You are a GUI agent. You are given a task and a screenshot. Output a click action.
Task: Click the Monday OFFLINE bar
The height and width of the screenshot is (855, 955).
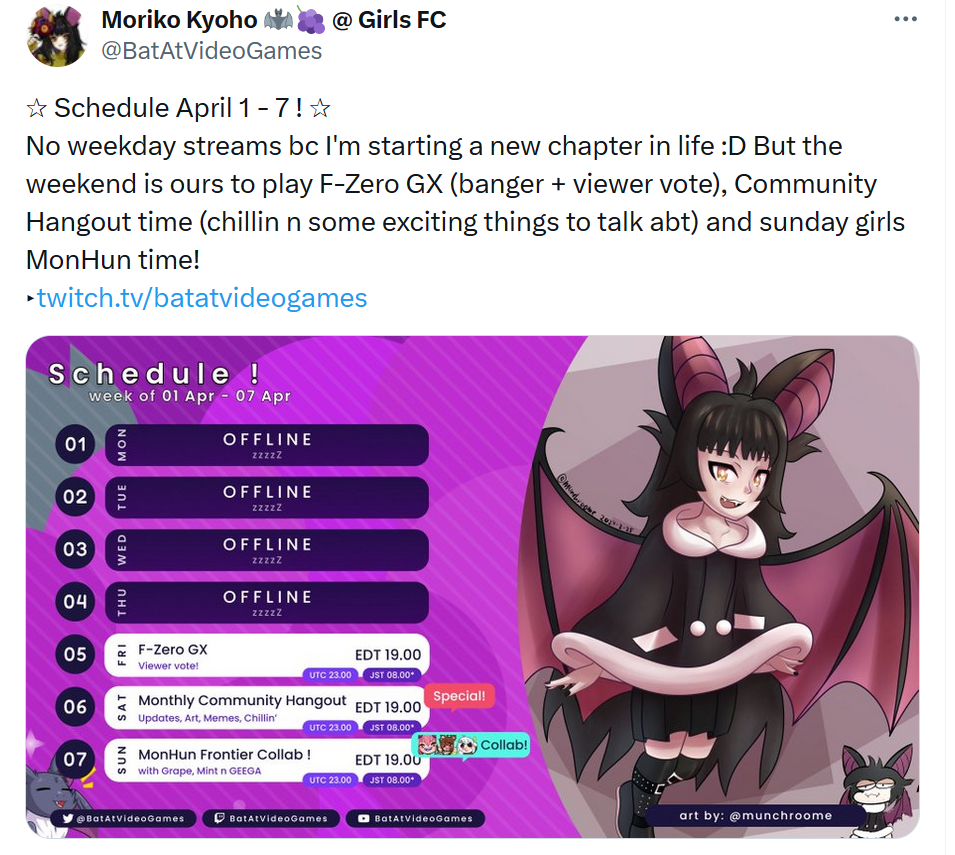pyautogui.click(x=267, y=445)
